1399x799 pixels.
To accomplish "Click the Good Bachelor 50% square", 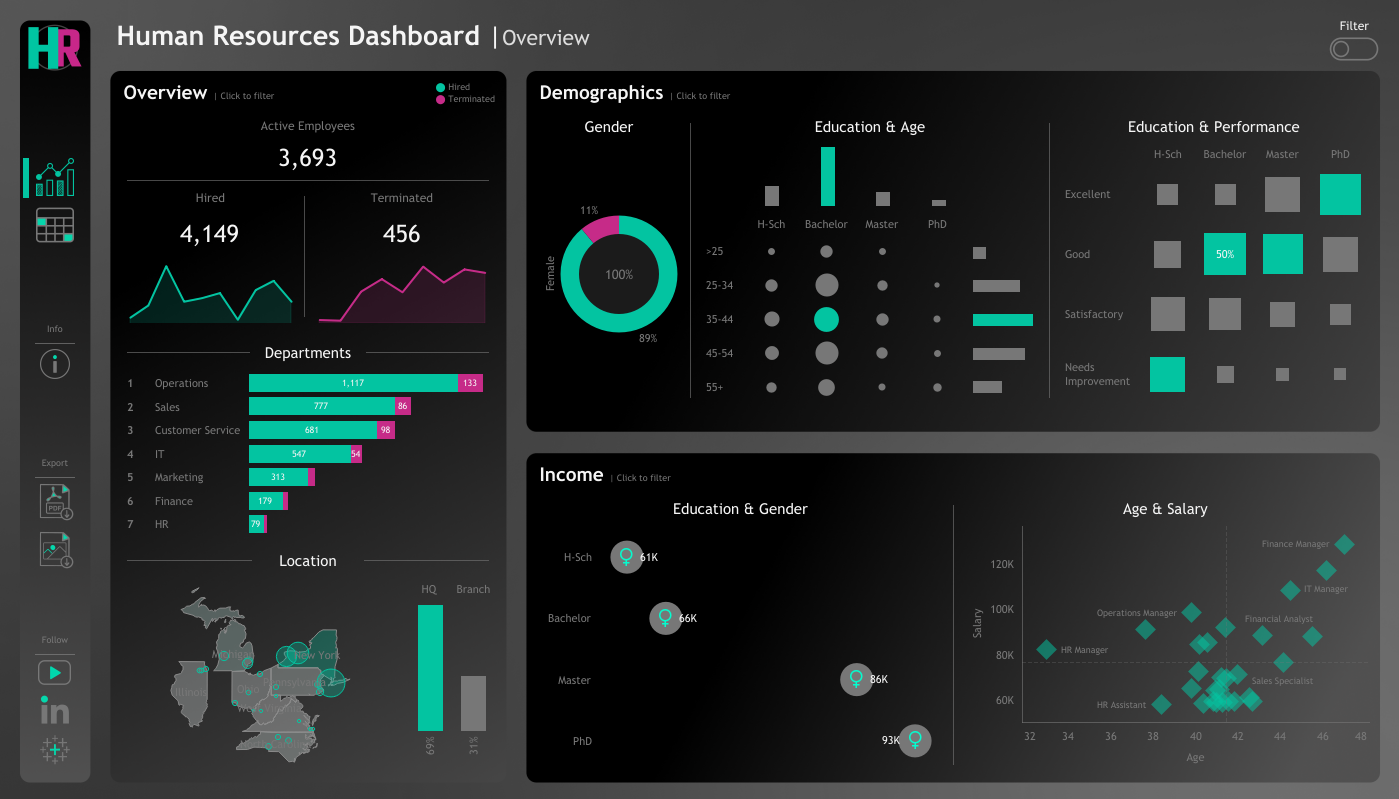I will 1224,254.
